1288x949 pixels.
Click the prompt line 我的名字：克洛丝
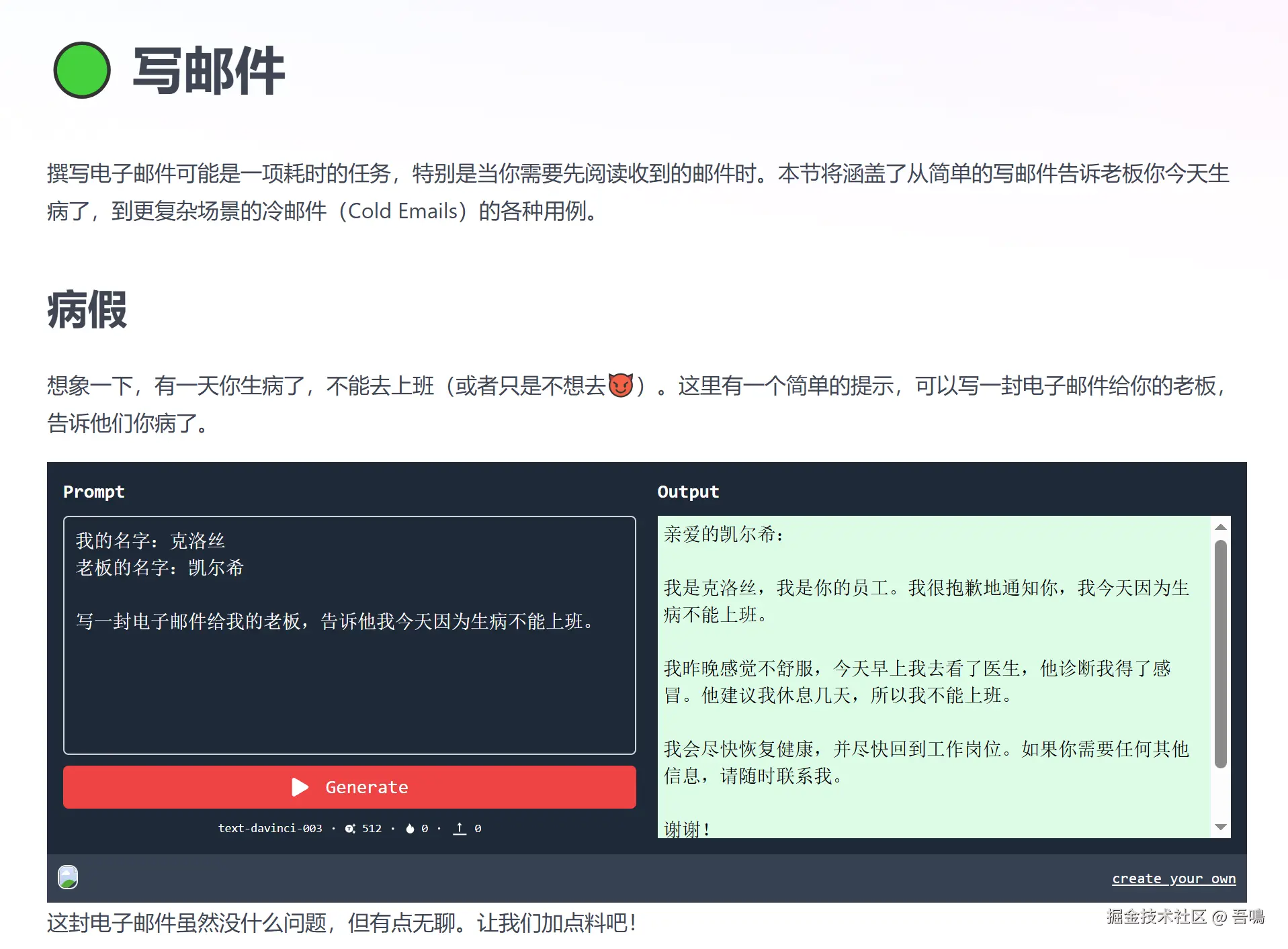pos(151,541)
